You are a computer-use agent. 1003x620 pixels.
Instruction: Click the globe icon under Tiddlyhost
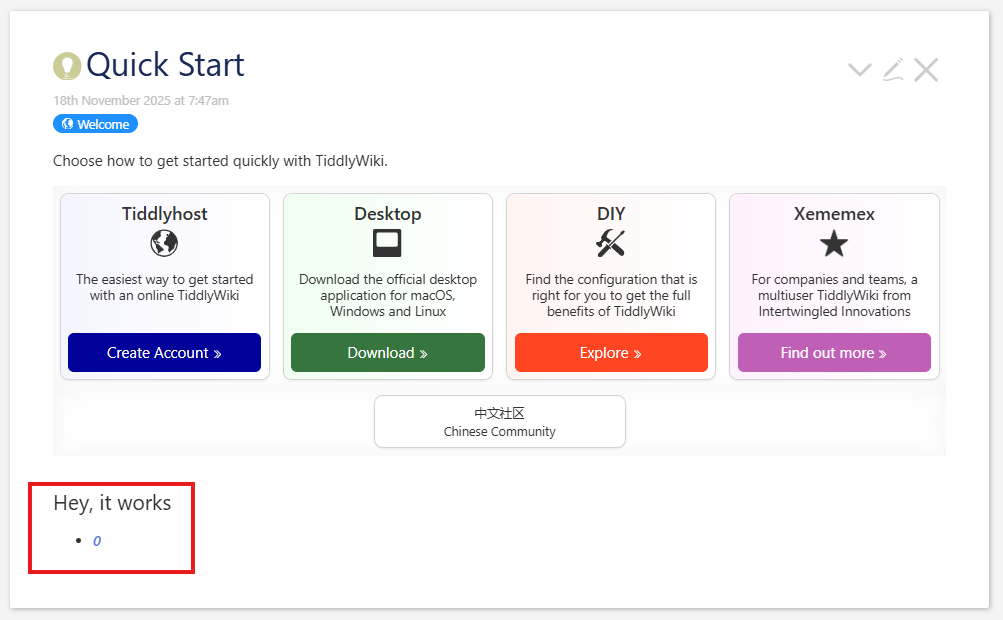point(164,243)
